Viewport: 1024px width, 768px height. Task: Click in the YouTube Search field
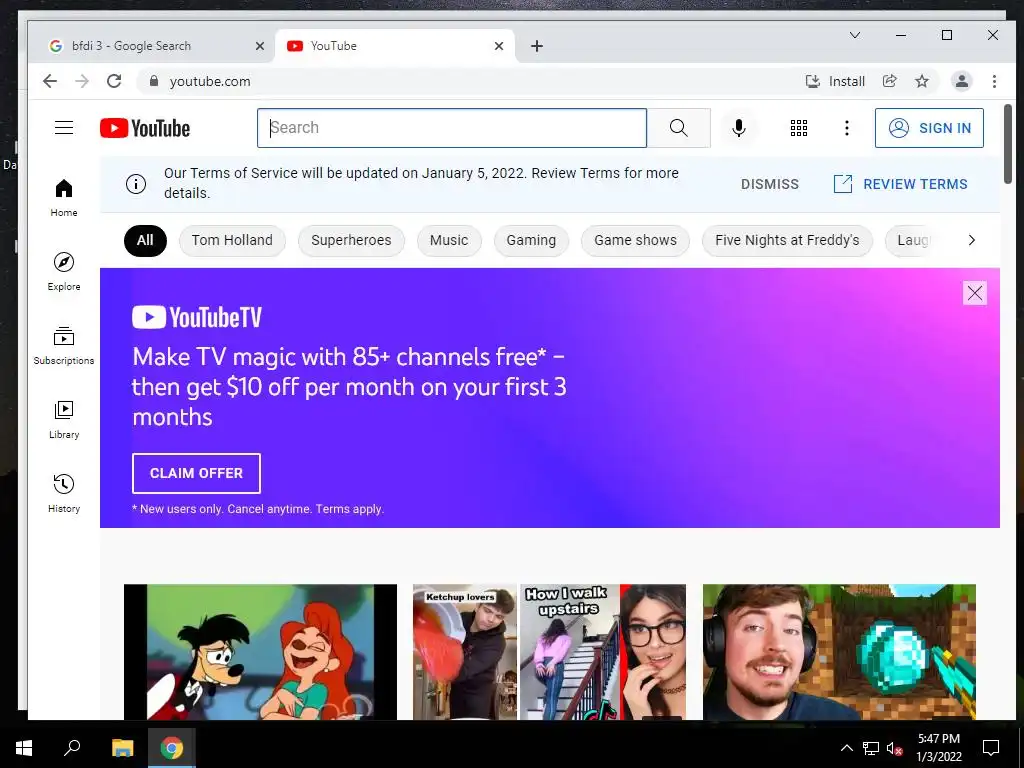point(451,128)
